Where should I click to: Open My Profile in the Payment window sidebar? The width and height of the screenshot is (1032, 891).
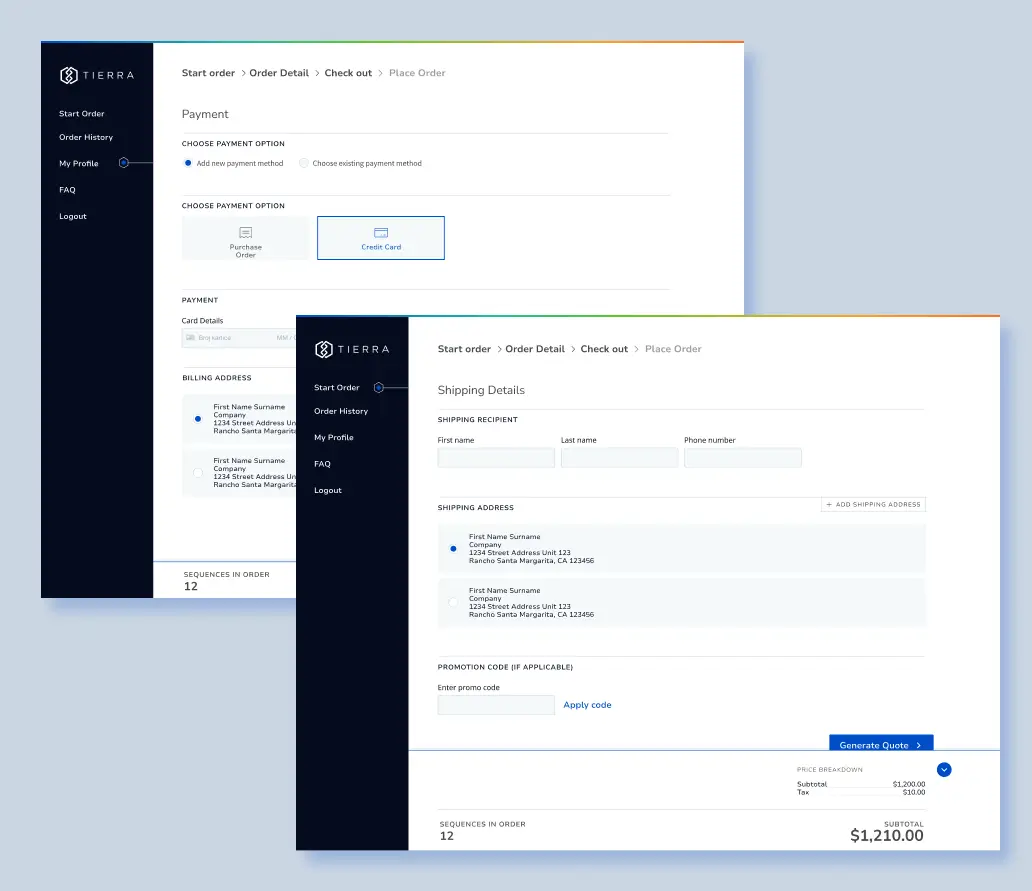[x=79, y=164]
